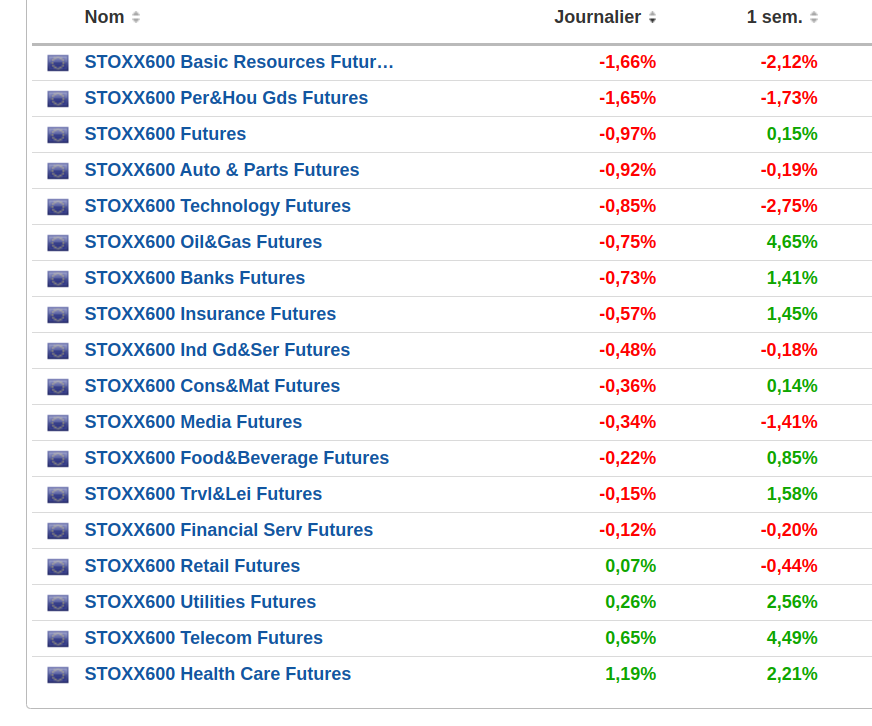The height and width of the screenshot is (726, 872).
Task: Open STOXX600 Utilities Futures page
Action: 200,602
